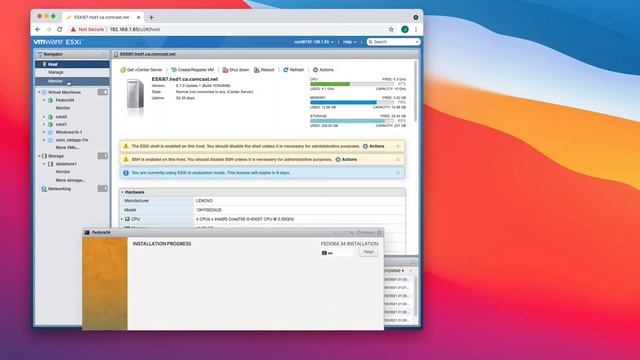Click the Networking count badge
Screen dimensions: 640x360
point(102,189)
